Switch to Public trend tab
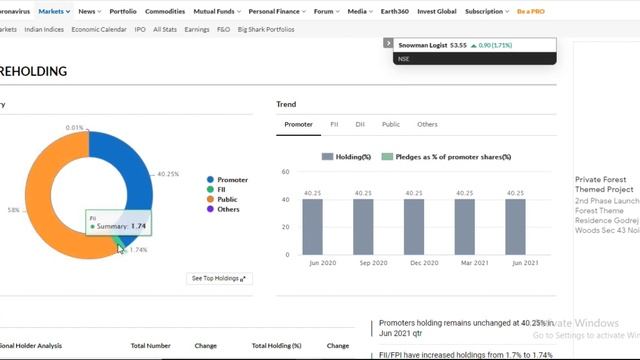 [391, 124]
